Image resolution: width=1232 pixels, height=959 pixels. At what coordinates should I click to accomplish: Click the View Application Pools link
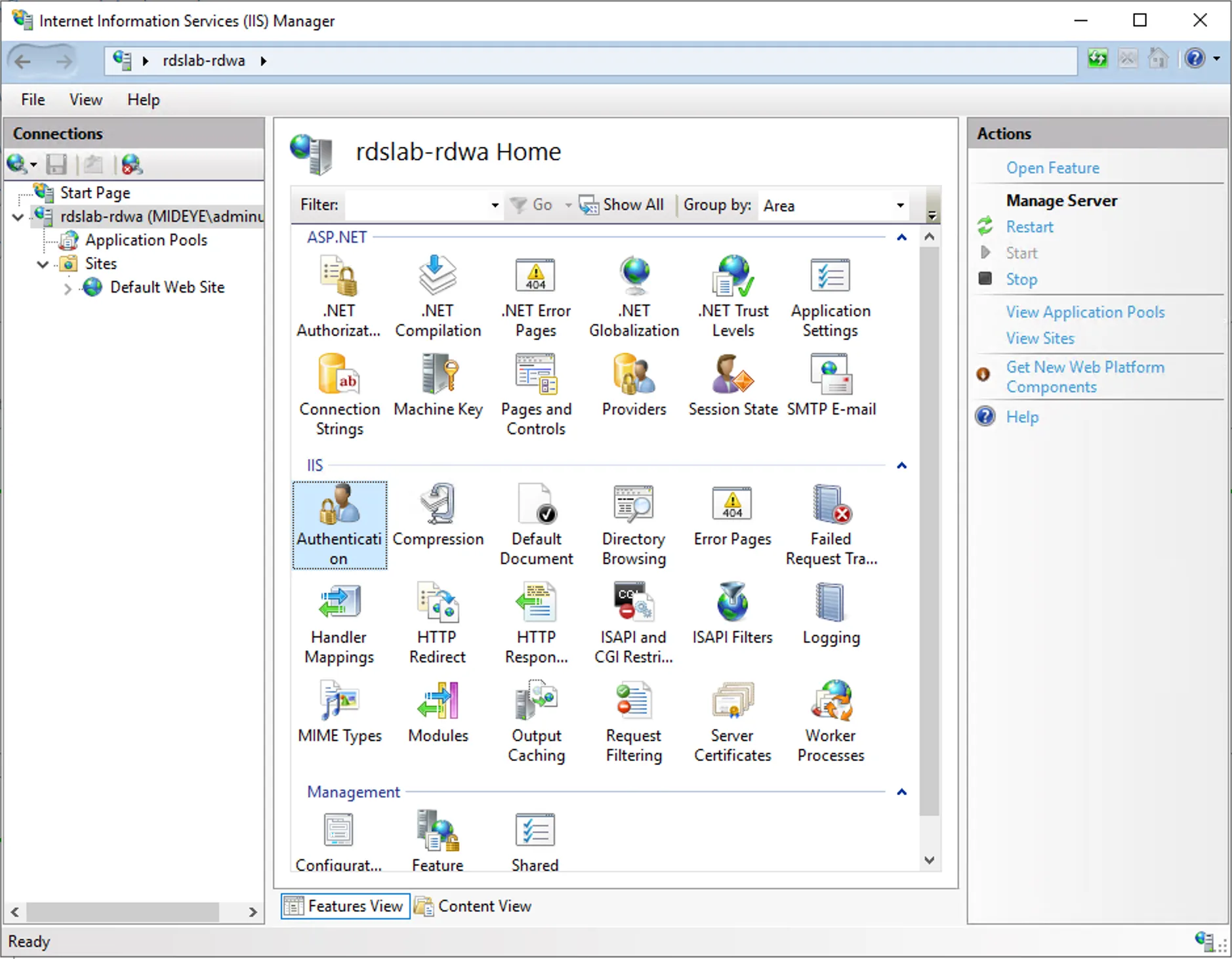pos(1084,312)
